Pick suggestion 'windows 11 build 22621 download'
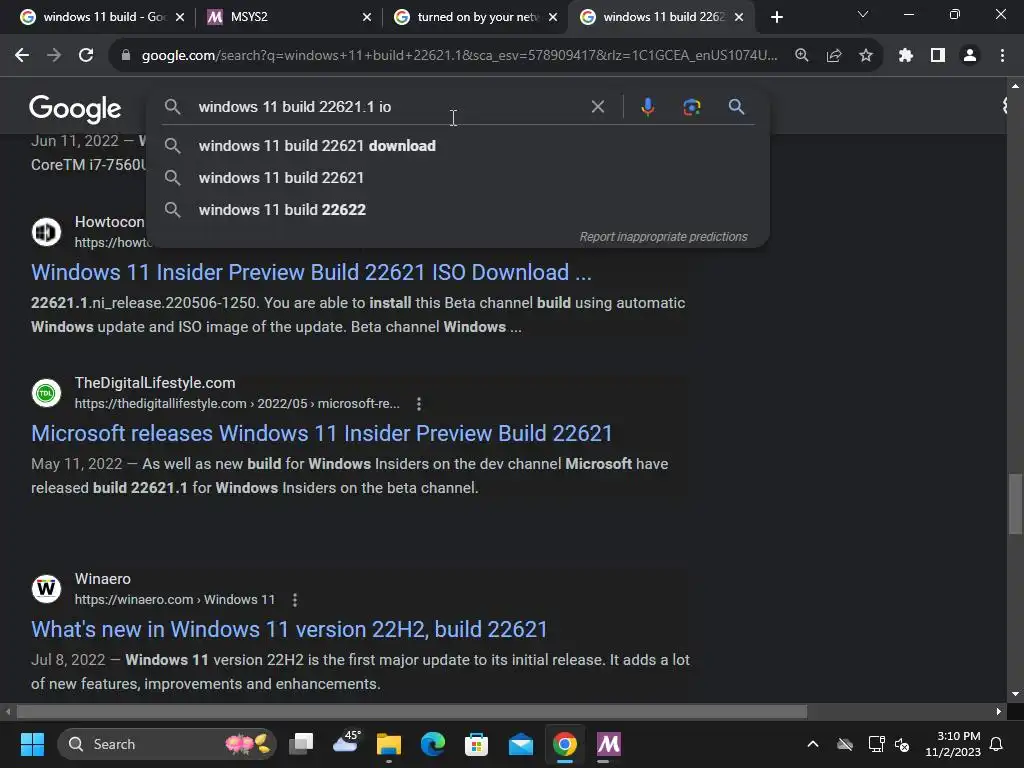This screenshot has height=768, width=1024. 458,146
